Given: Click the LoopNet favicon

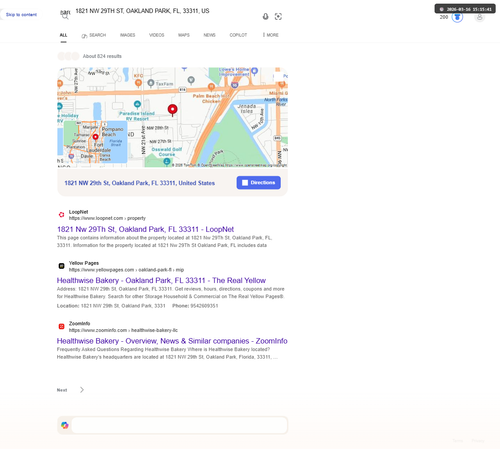Looking at the screenshot, I should (x=61, y=215).
